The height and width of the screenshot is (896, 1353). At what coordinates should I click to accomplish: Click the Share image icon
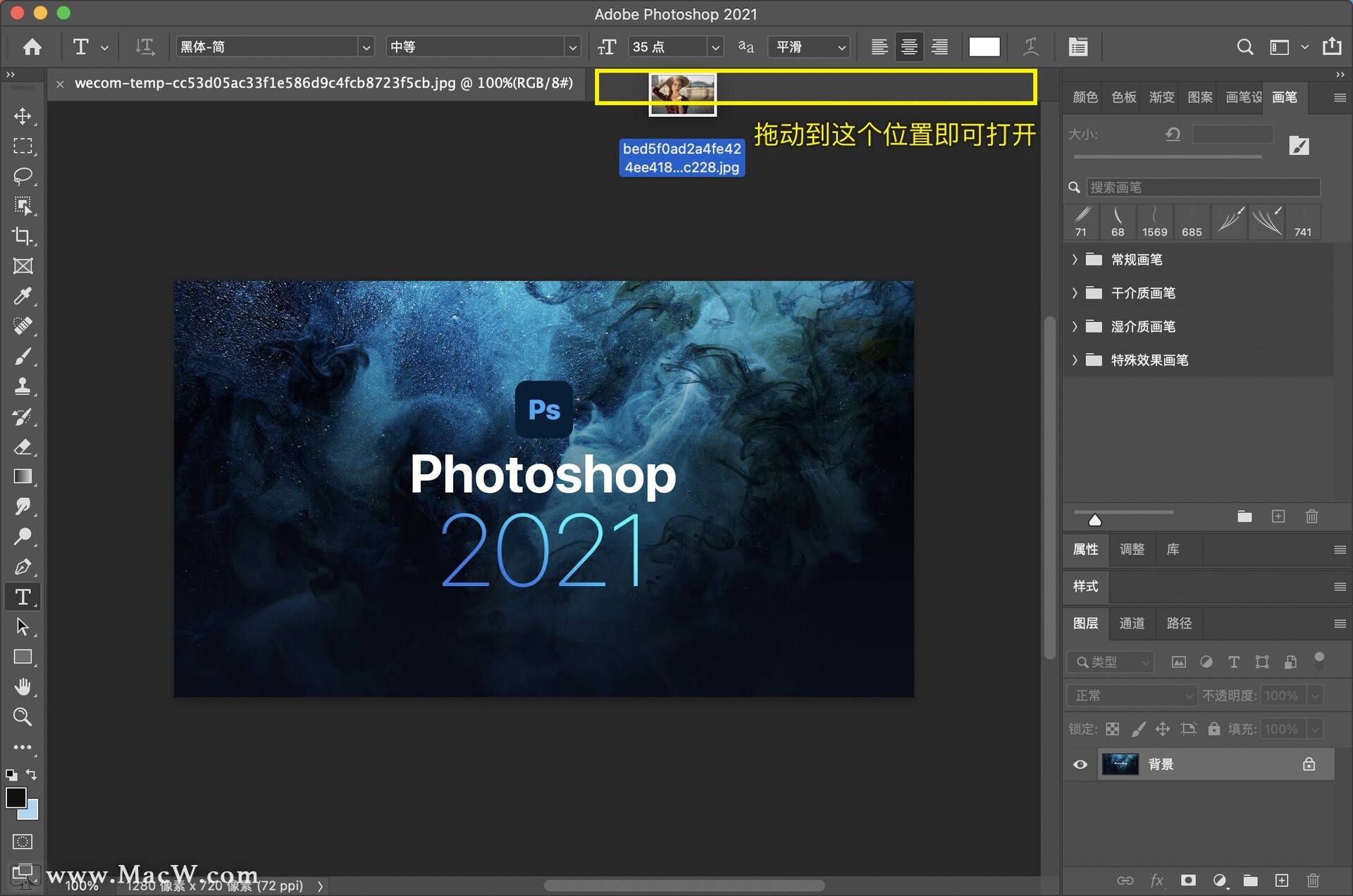click(x=1331, y=46)
